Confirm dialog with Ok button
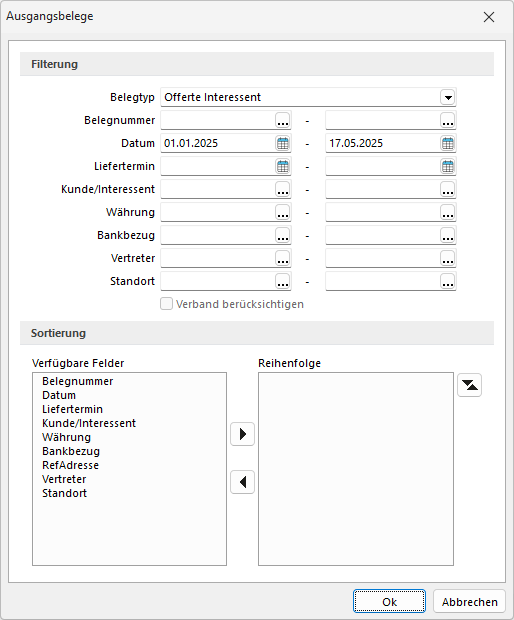Viewport: 514px width, 620px height. point(389,601)
